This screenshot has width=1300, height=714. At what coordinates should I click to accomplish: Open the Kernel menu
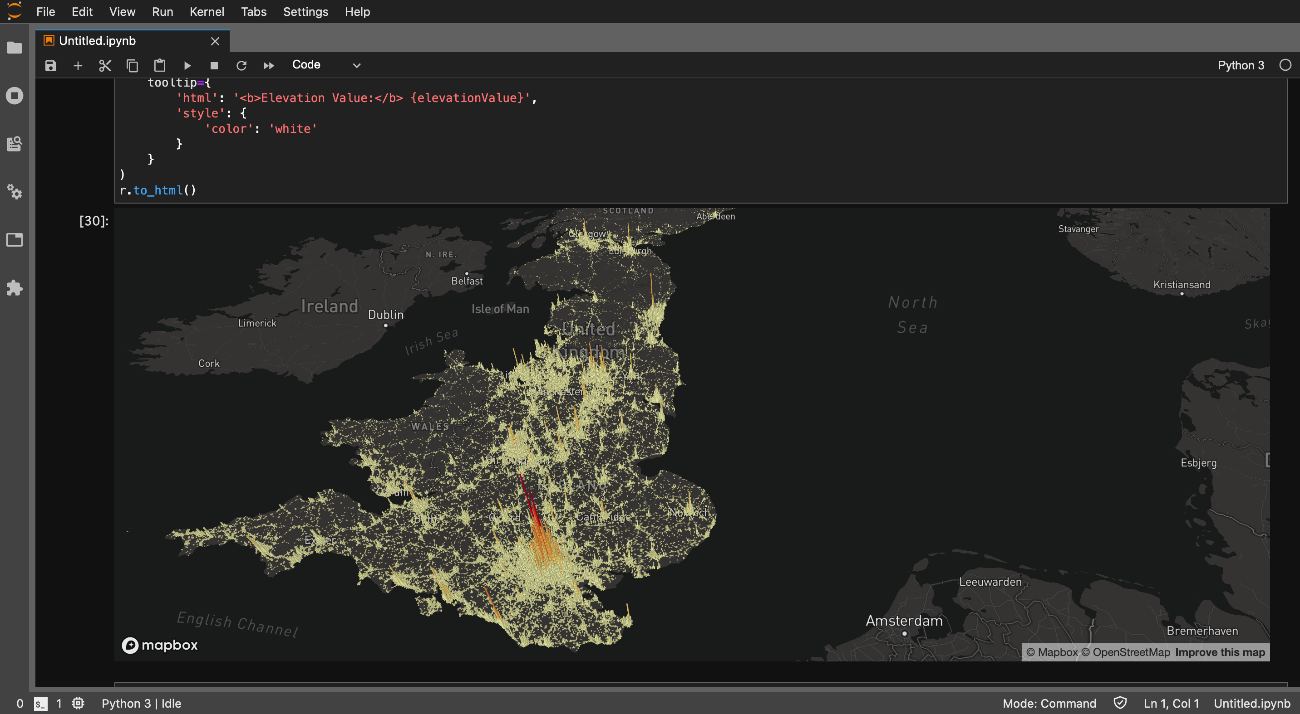coord(207,12)
